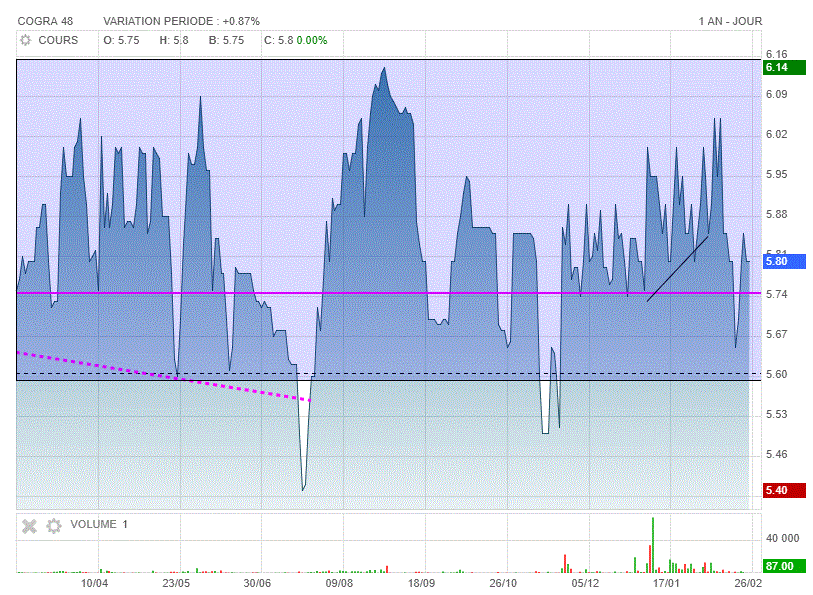The height and width of the screenshot is (595, 813).
Task: Click the 6.02 price axis label
Action: pyautogui.click(x=776, y=134)
